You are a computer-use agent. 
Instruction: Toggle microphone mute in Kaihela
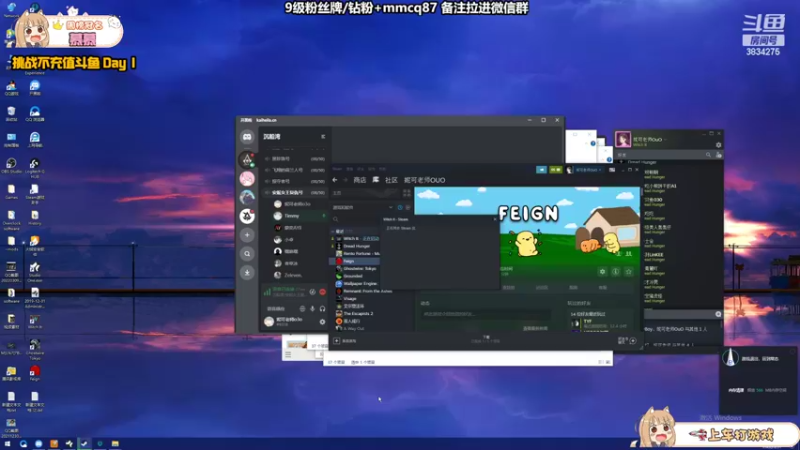(312, 309)
